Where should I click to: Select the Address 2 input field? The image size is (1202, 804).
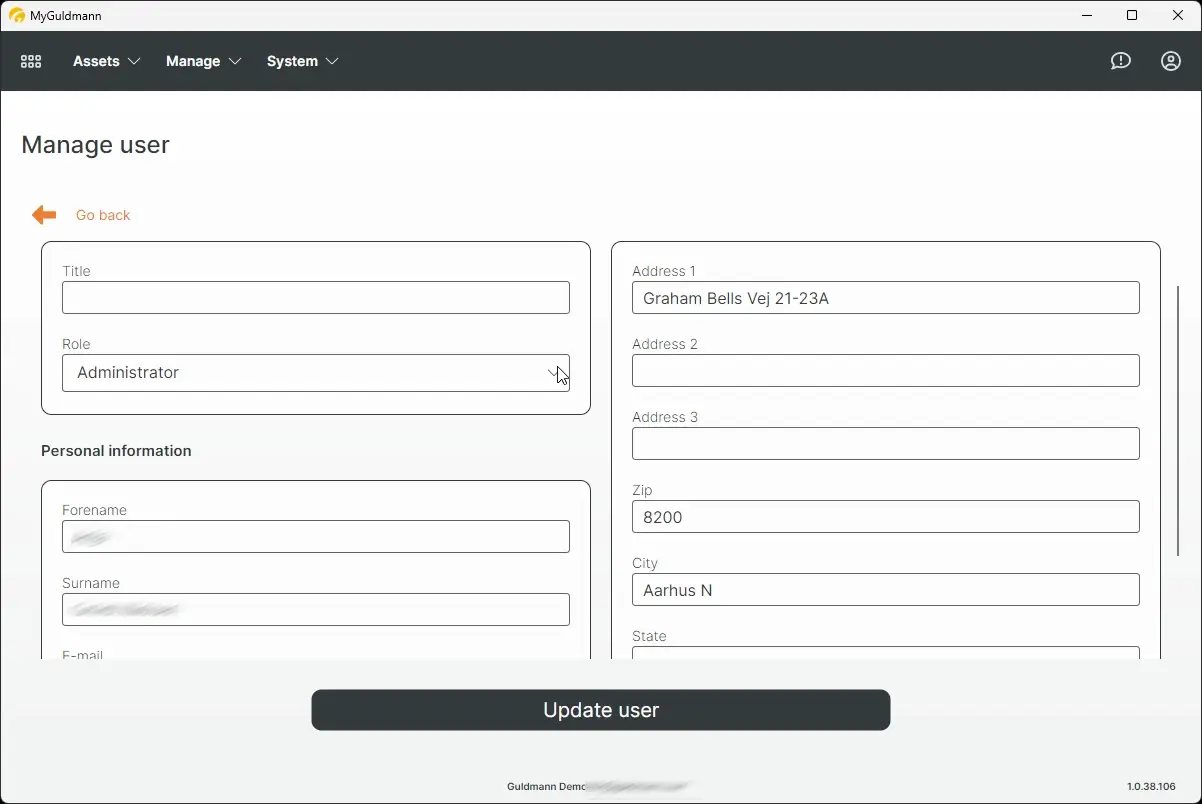(886, 370)
